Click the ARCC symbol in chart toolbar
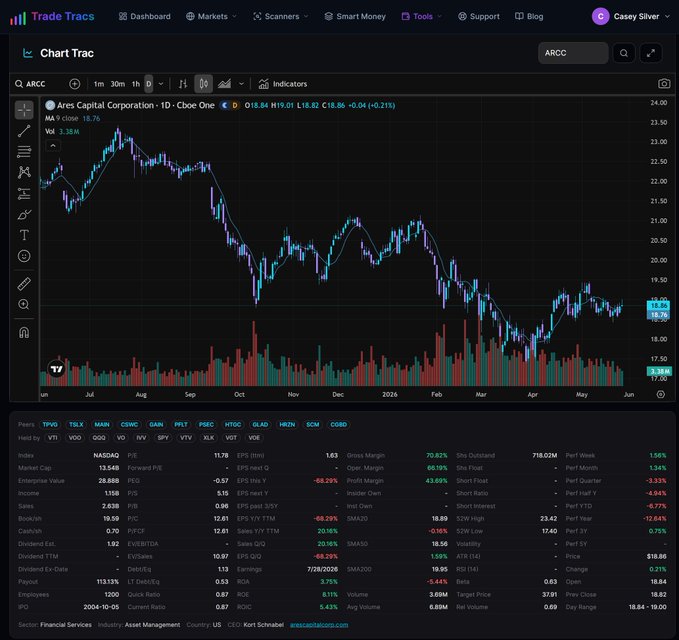 pyautogui.click(x=36, y=84)
